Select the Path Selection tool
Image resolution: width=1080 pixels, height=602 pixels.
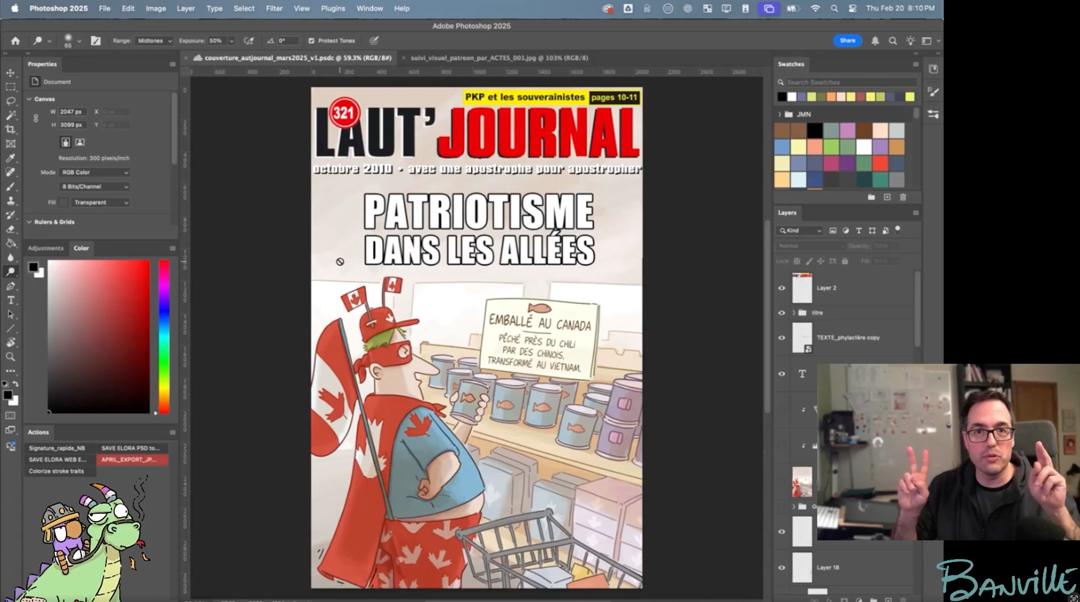click(x=10, y=314)
